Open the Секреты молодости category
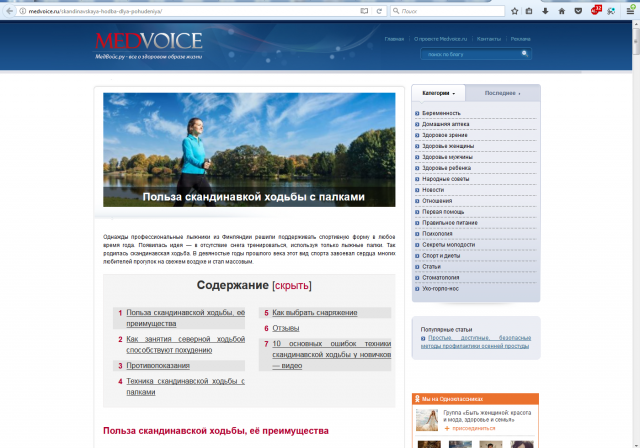 pos(448,245)
